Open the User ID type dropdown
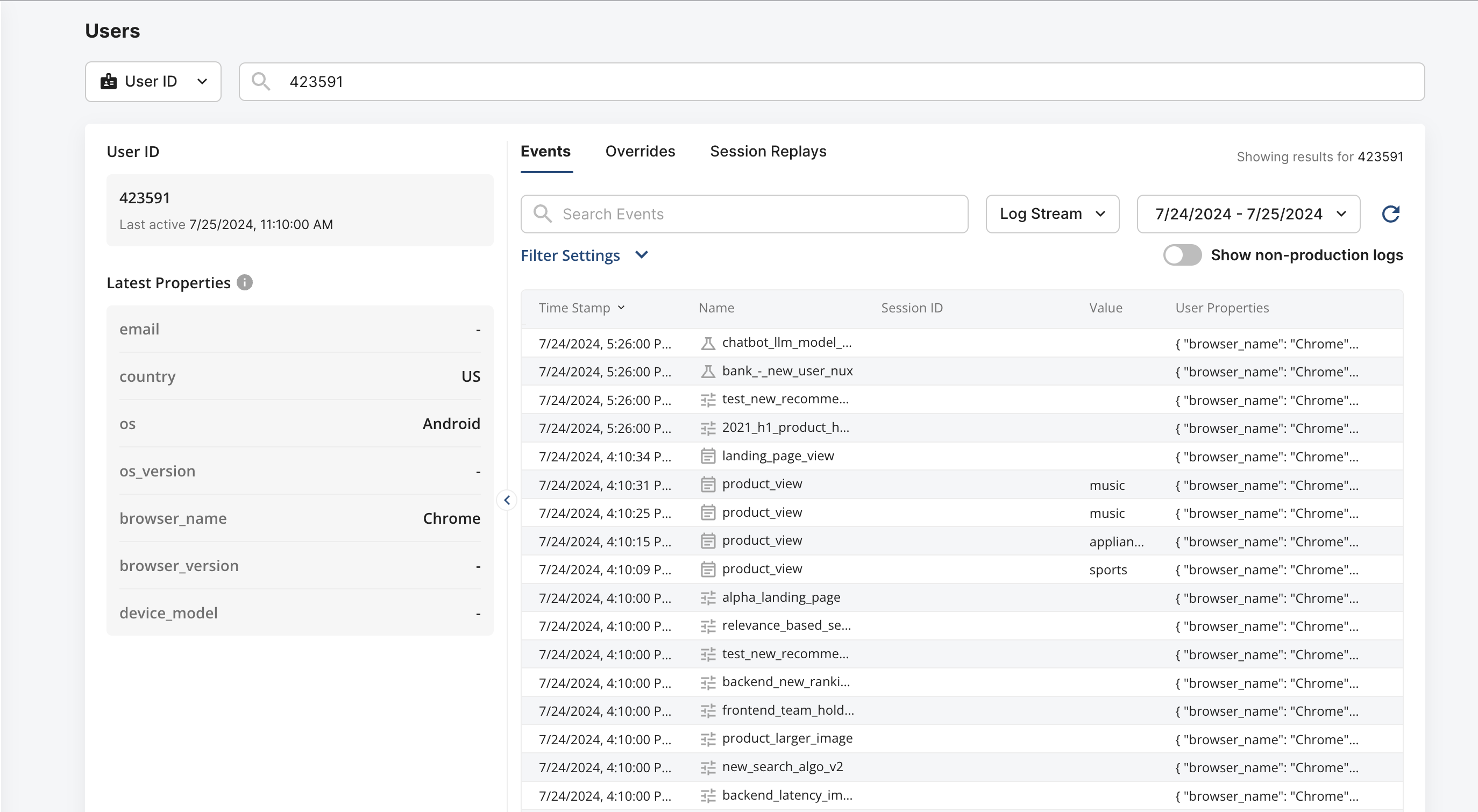 (153, 82)
